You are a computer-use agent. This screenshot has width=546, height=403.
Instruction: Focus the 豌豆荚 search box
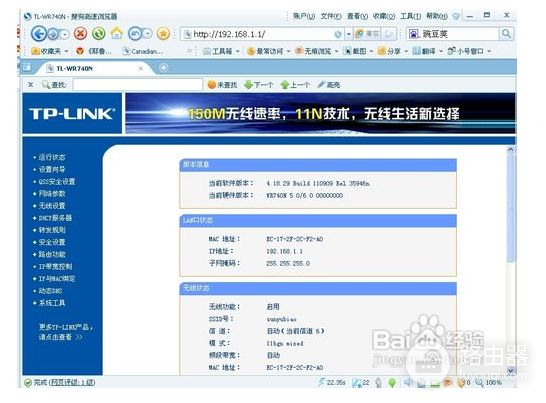point(453,34)
